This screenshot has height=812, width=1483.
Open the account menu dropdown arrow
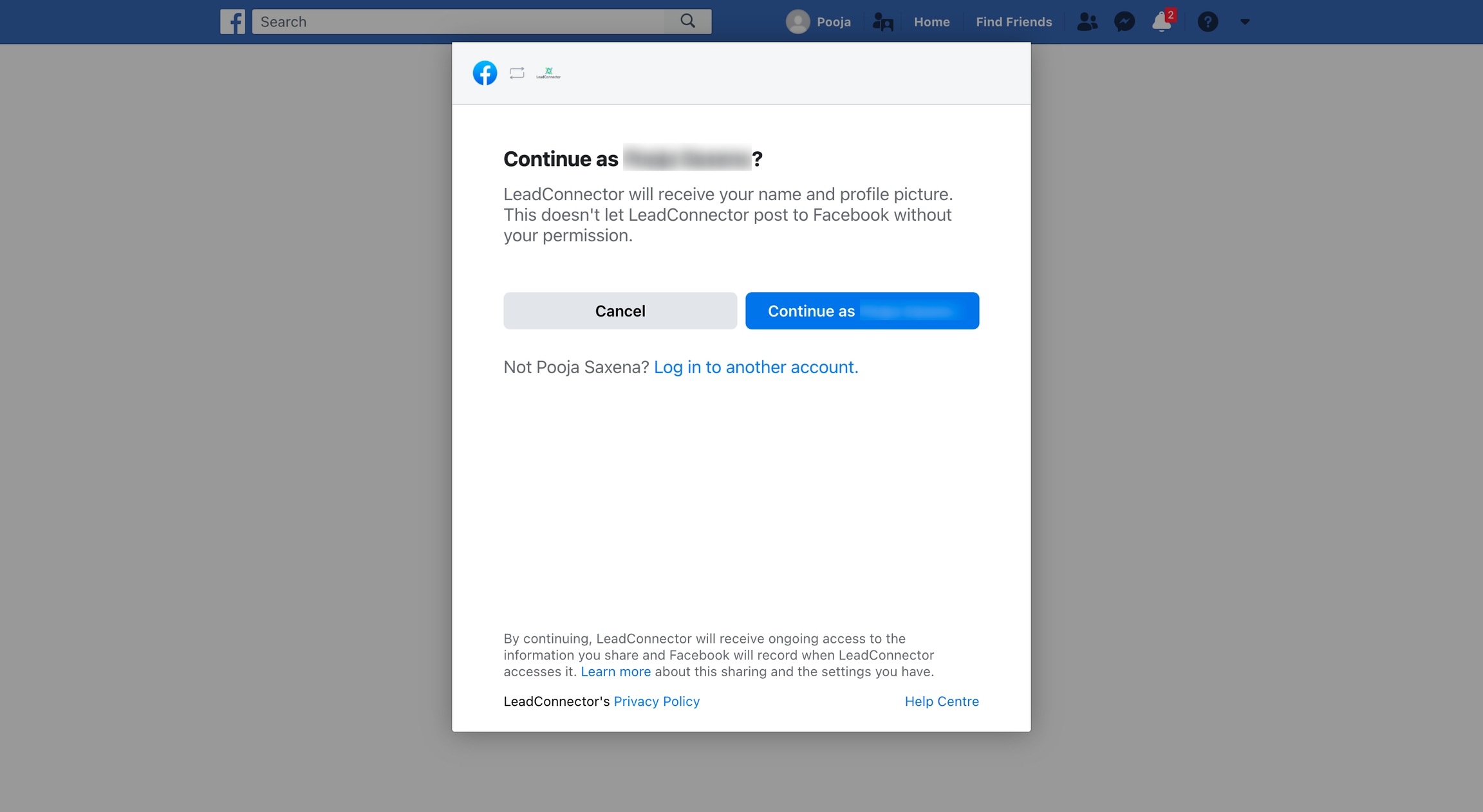click(1244, 21)
